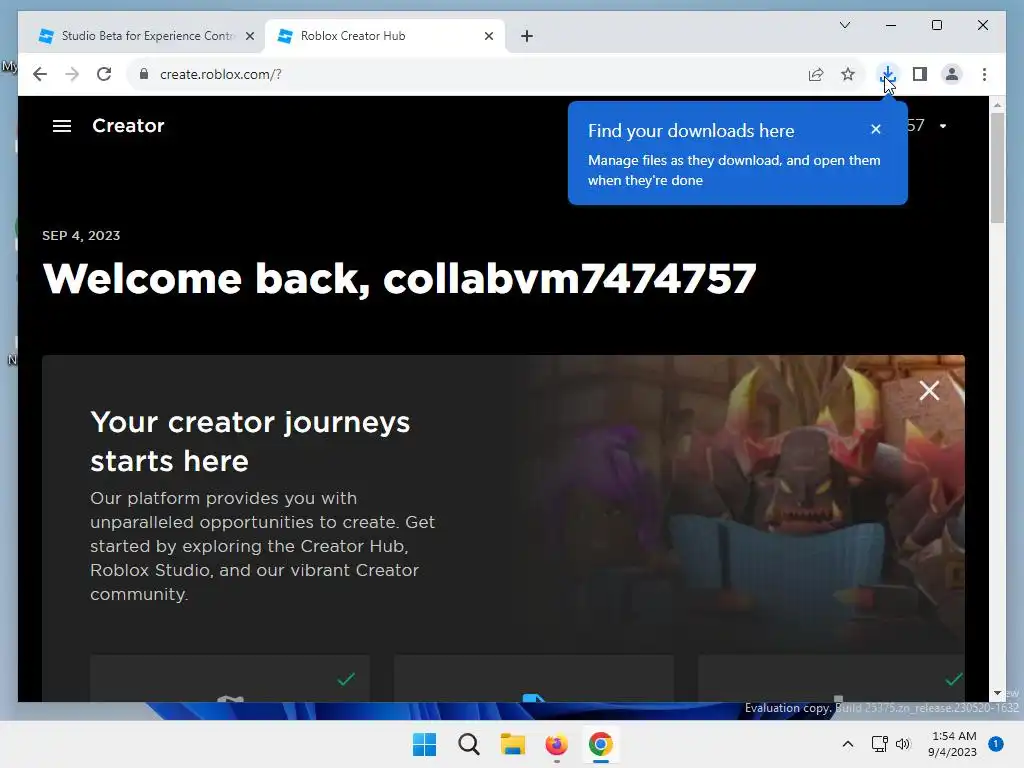This screenshot has width=1024, height=768.
Task: Click the 'SEP 4, 2023' date text
Action: [x=81, y=236]
